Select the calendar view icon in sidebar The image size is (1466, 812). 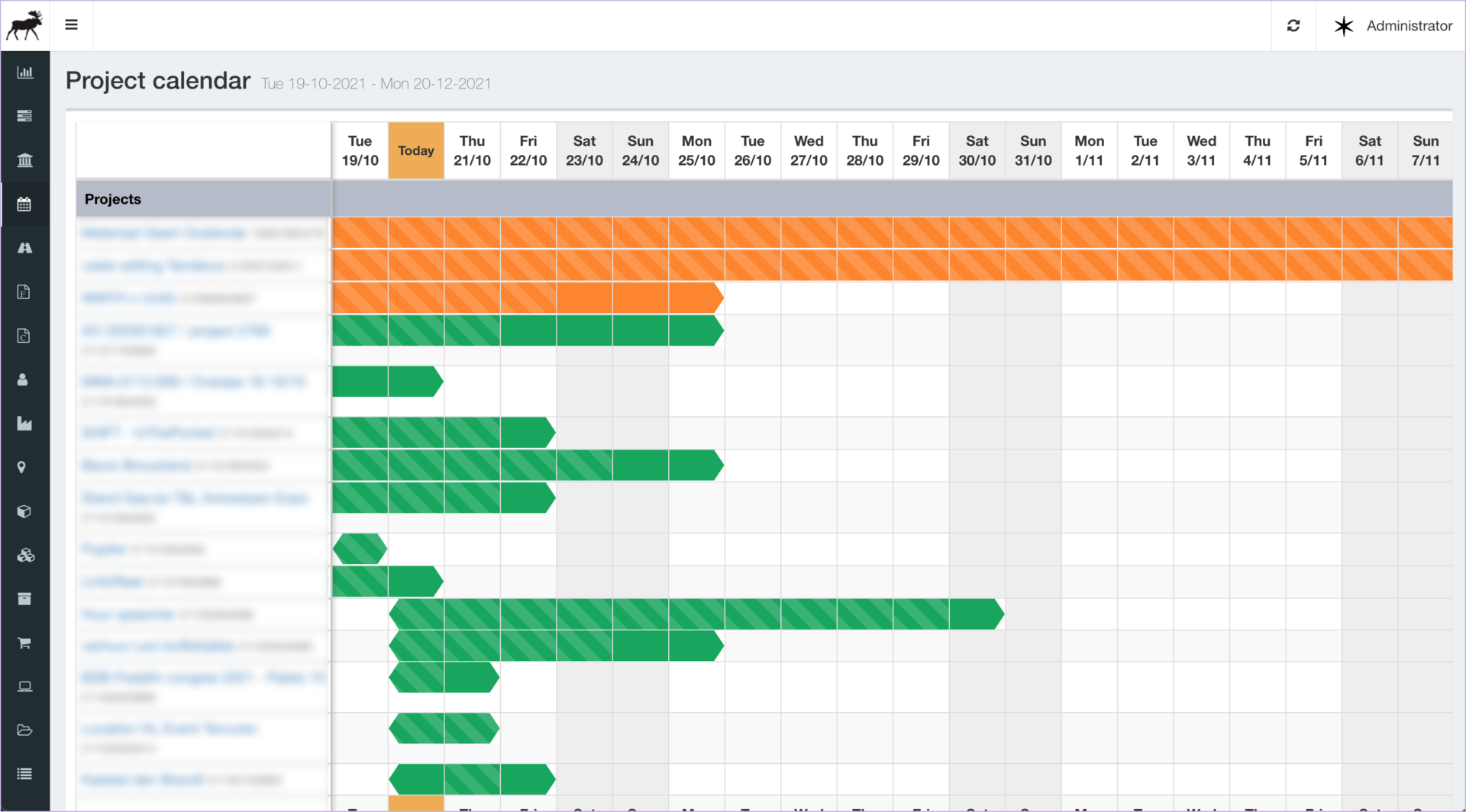click(x=25, y=204)
